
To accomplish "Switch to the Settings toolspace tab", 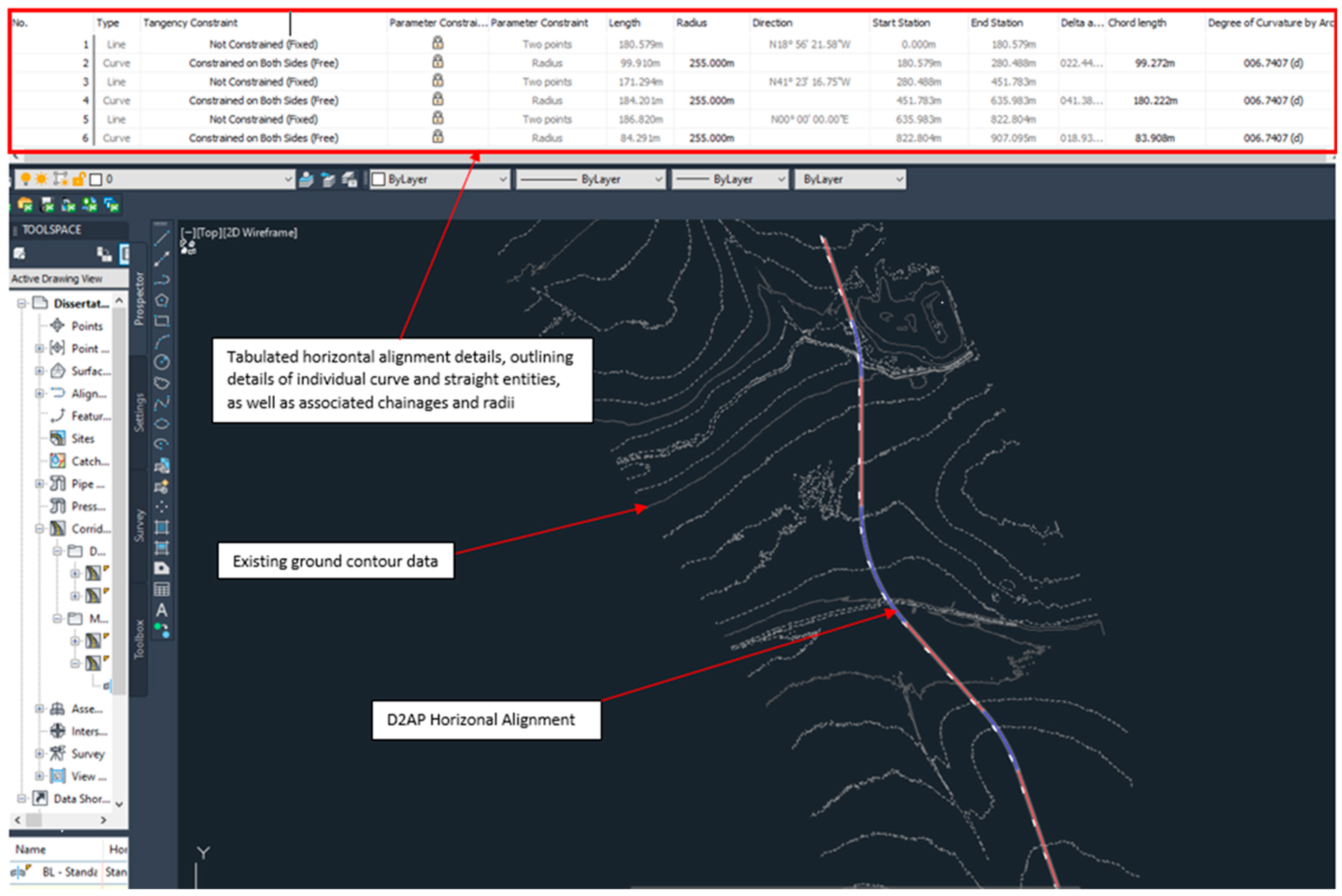I will click(x=139, y=413).
